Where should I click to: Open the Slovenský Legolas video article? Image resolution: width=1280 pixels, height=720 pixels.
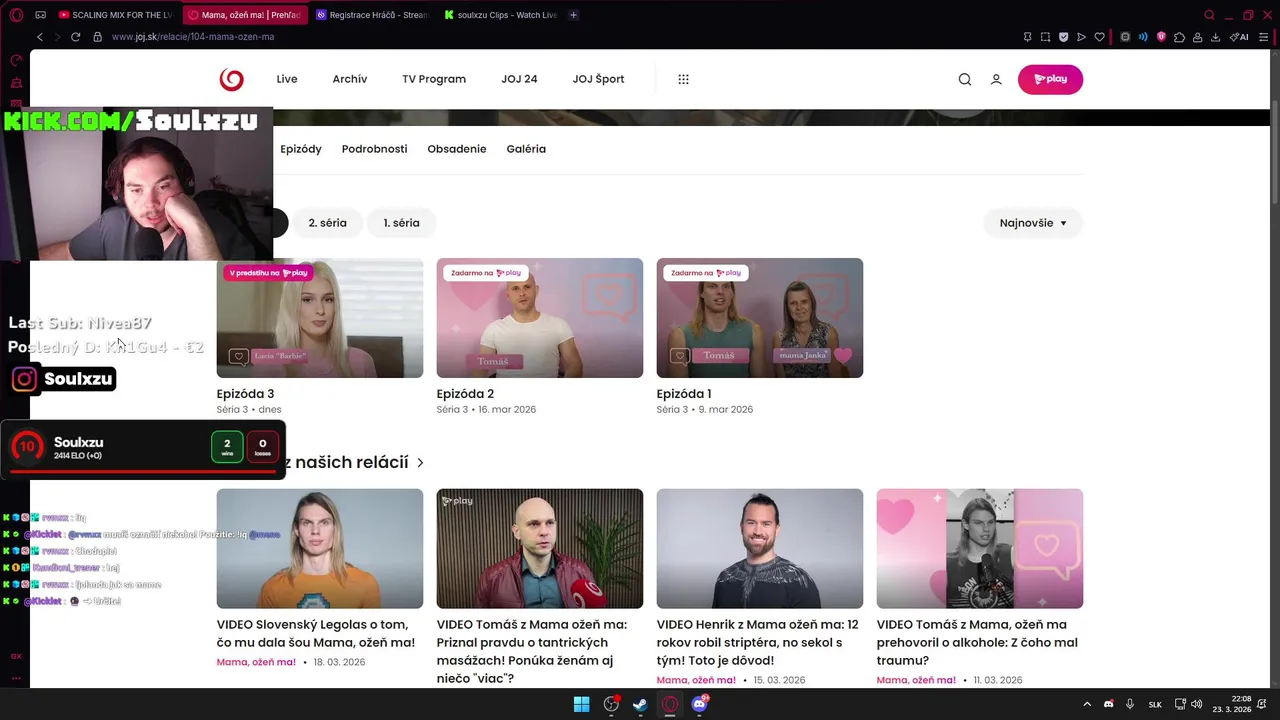tap(316, 633)
